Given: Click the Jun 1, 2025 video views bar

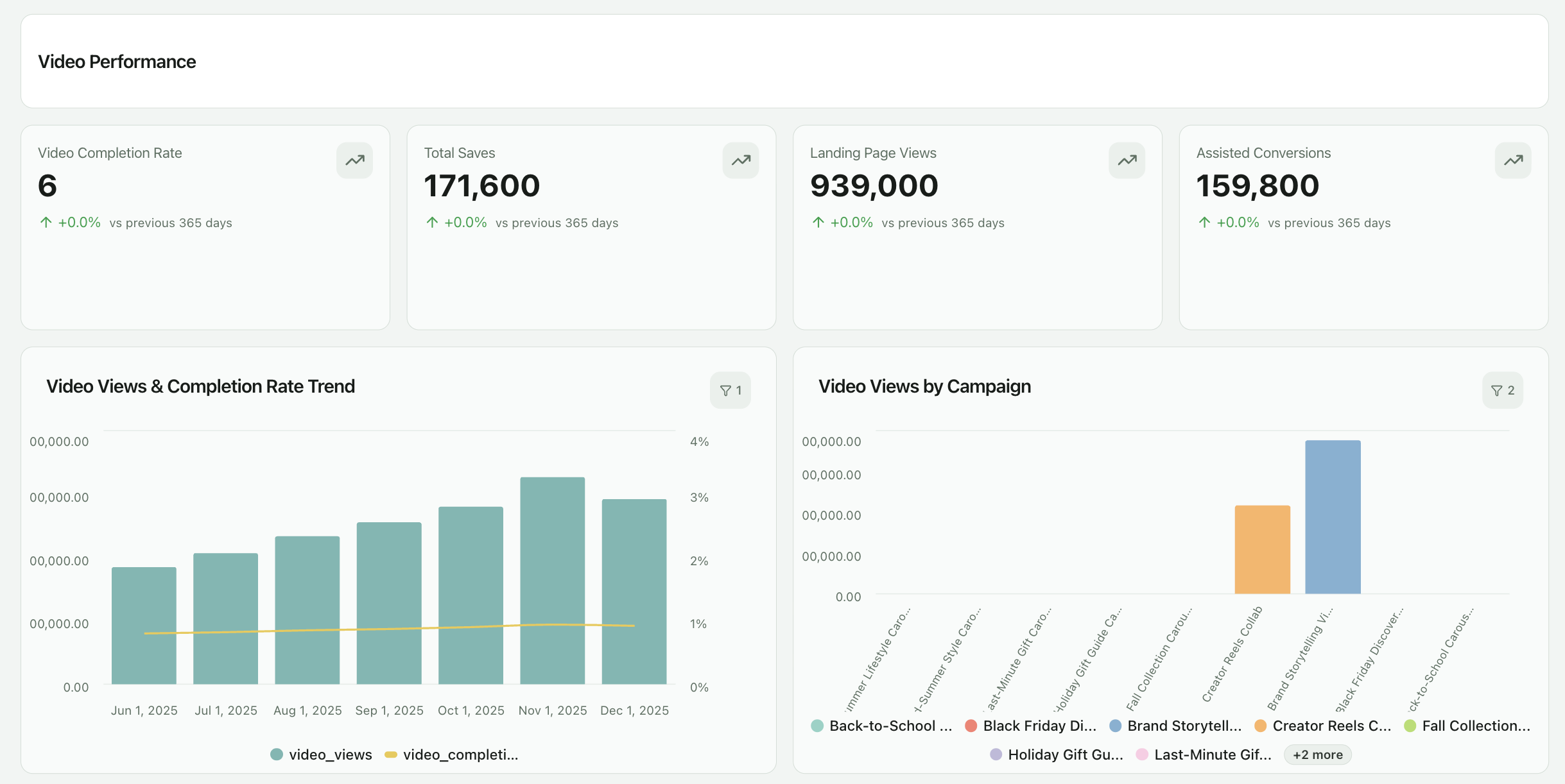Looking at the screenshot, I should click(x=144, y=626).
